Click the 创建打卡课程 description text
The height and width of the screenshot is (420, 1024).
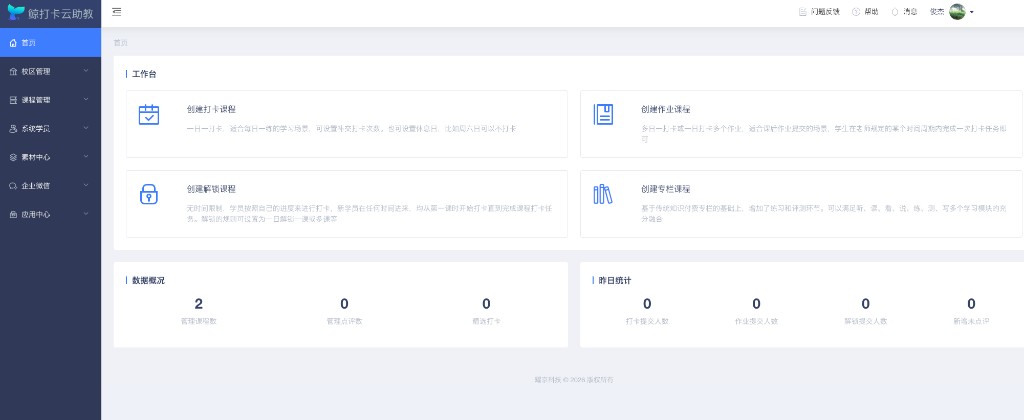pos(351,129)
